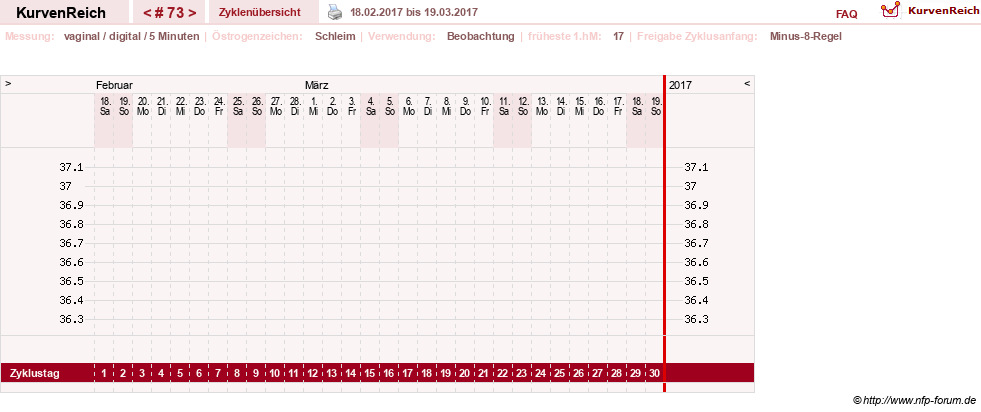This screenshot has width=981, height=412.
Task: Click the KurvenReich title at top left
Action: (61, 13)
